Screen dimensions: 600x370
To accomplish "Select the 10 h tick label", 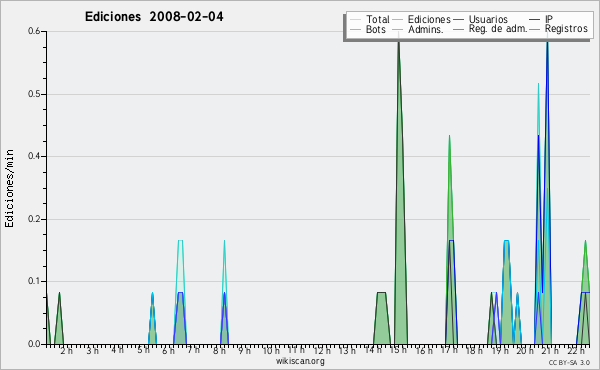I will point(271,350).
